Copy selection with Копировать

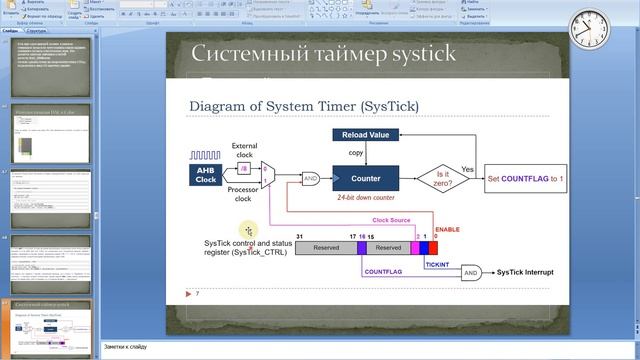pos(36,9)
